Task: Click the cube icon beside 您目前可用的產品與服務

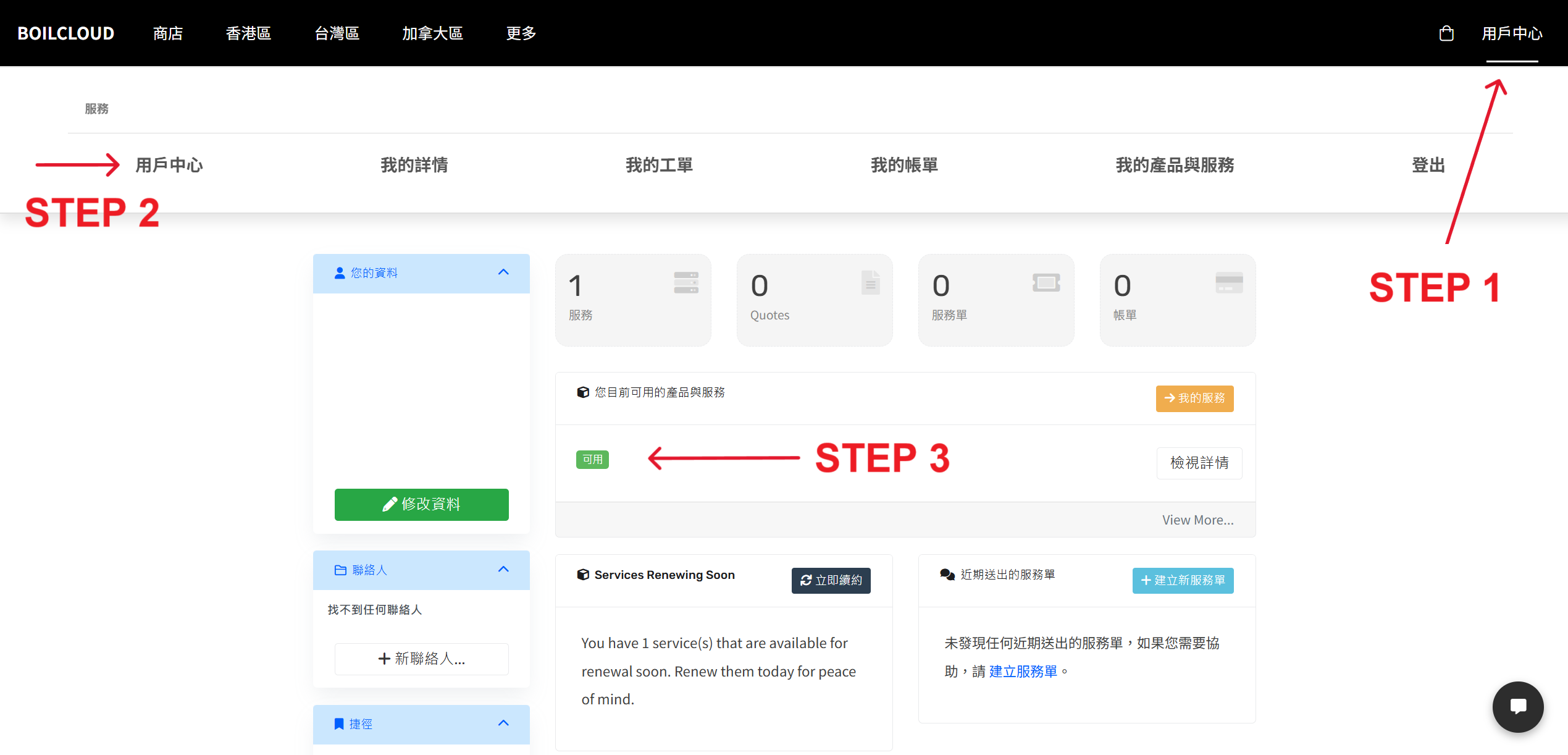Action: (582, 392)
